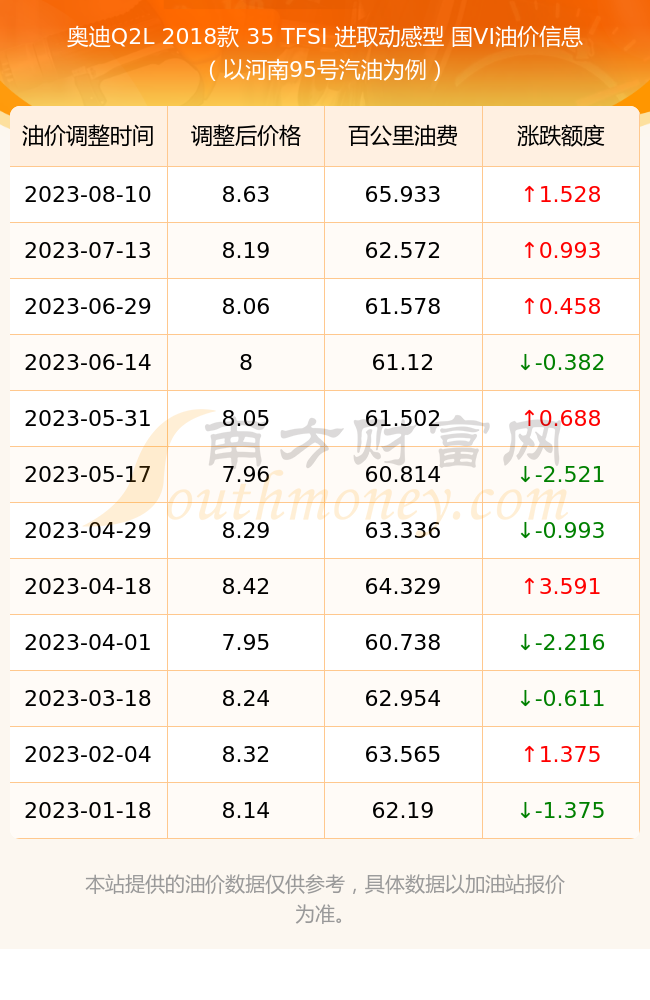Select the green ↓-2.216 change value
650x1000 pixels.
561,642
